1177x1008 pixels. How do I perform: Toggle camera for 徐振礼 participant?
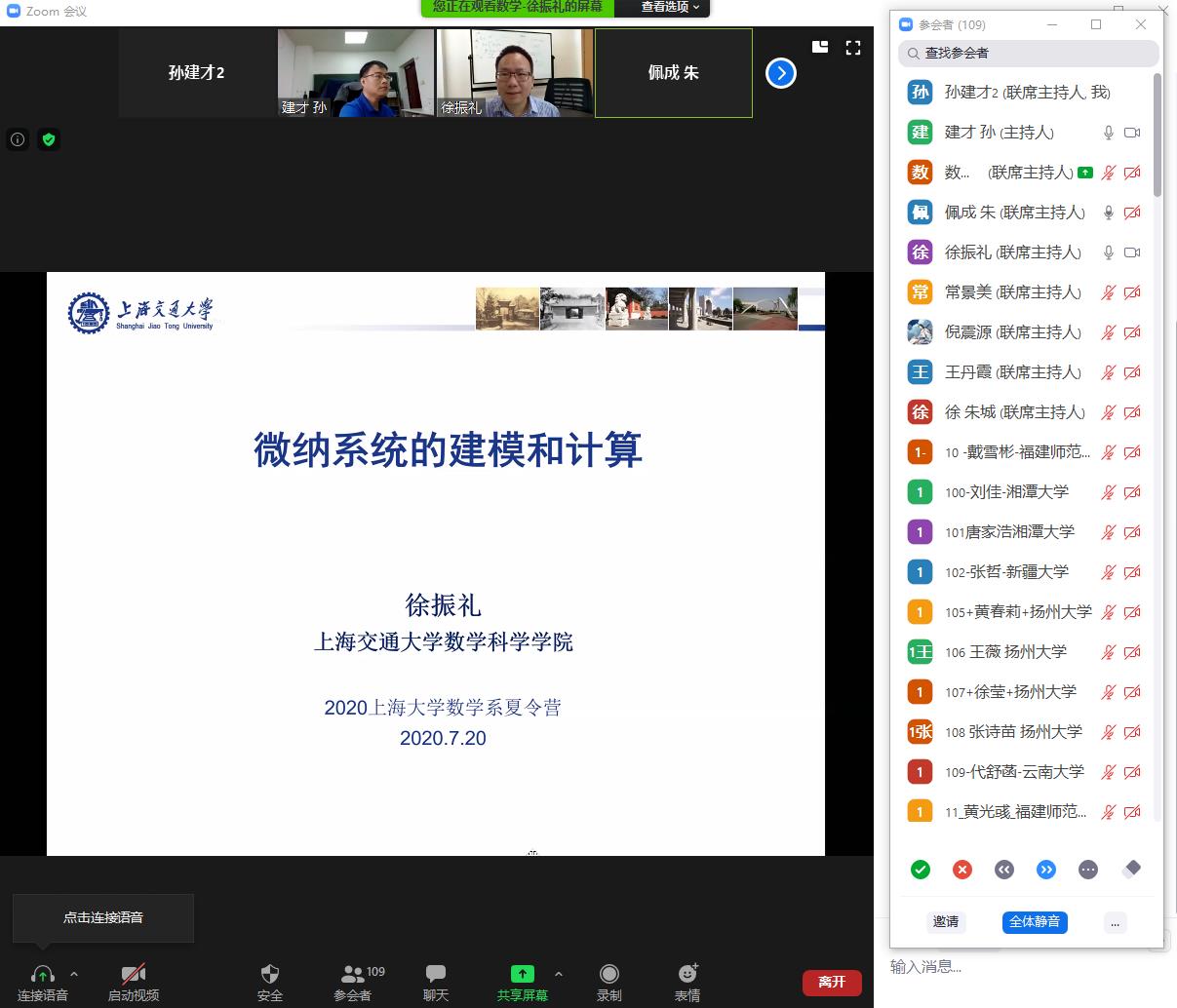(x=1132, y=252)
